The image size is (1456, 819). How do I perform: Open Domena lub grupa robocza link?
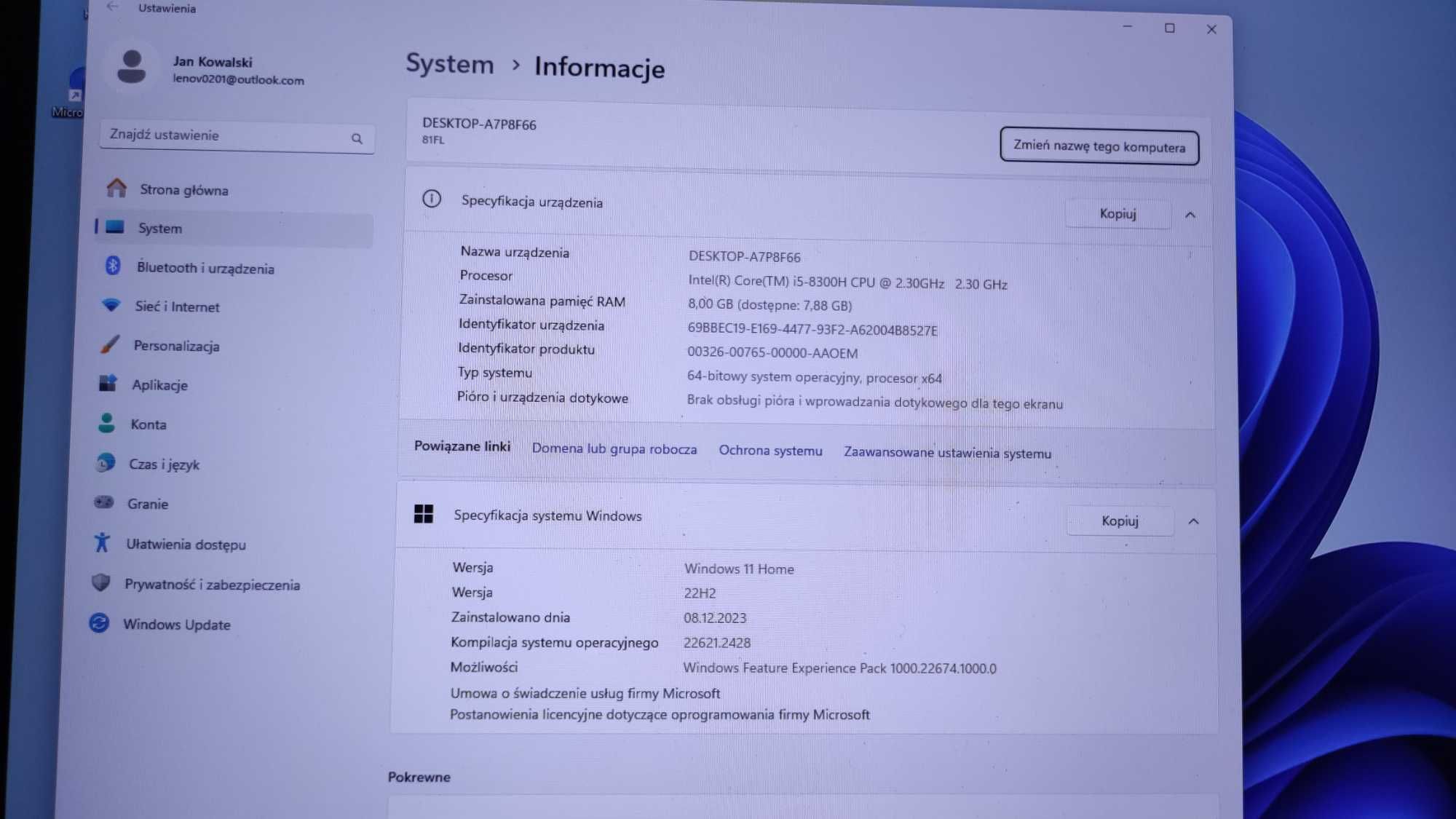[614, 449]
